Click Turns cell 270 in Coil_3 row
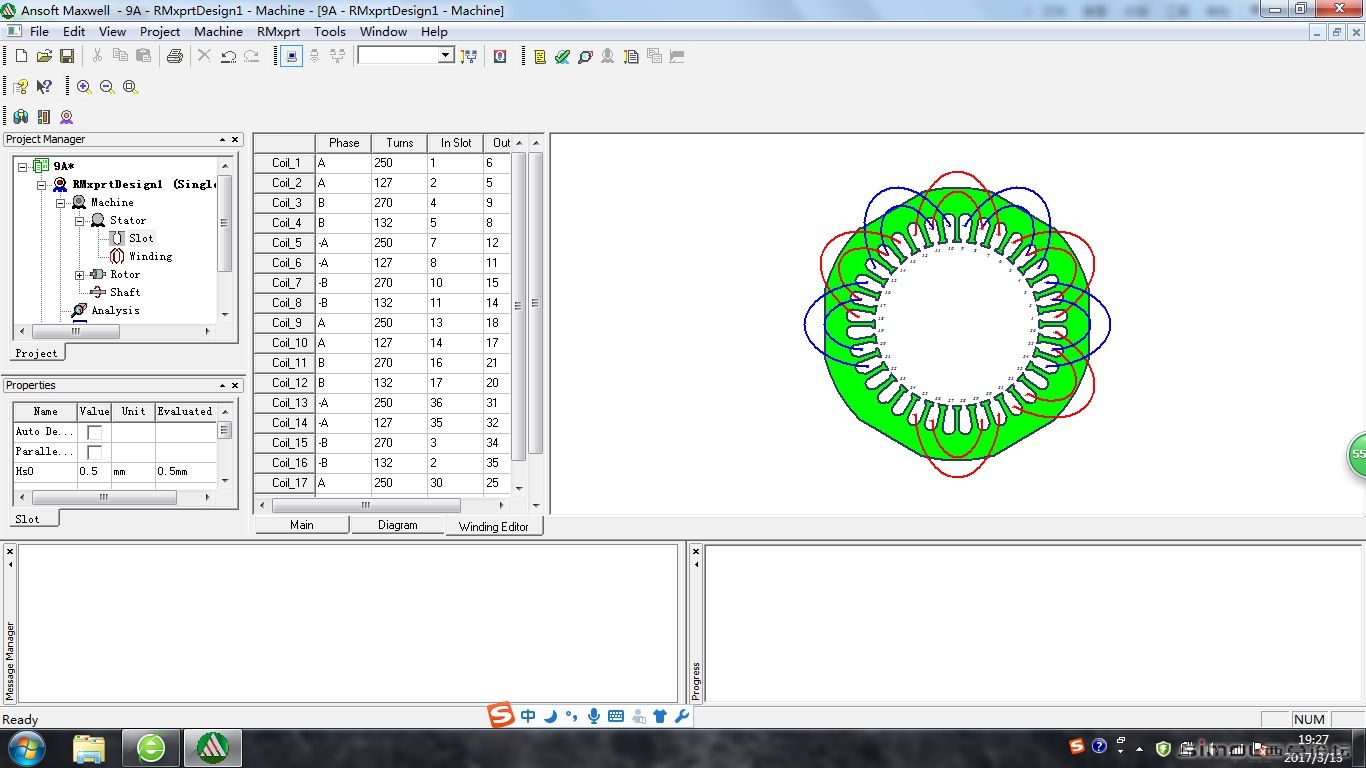 click(399, 203)
